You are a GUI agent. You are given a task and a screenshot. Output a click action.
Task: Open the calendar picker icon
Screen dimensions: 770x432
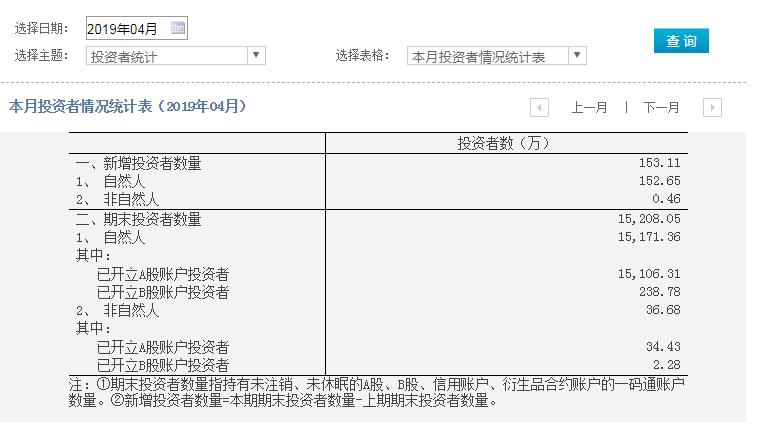coord(178,28)
